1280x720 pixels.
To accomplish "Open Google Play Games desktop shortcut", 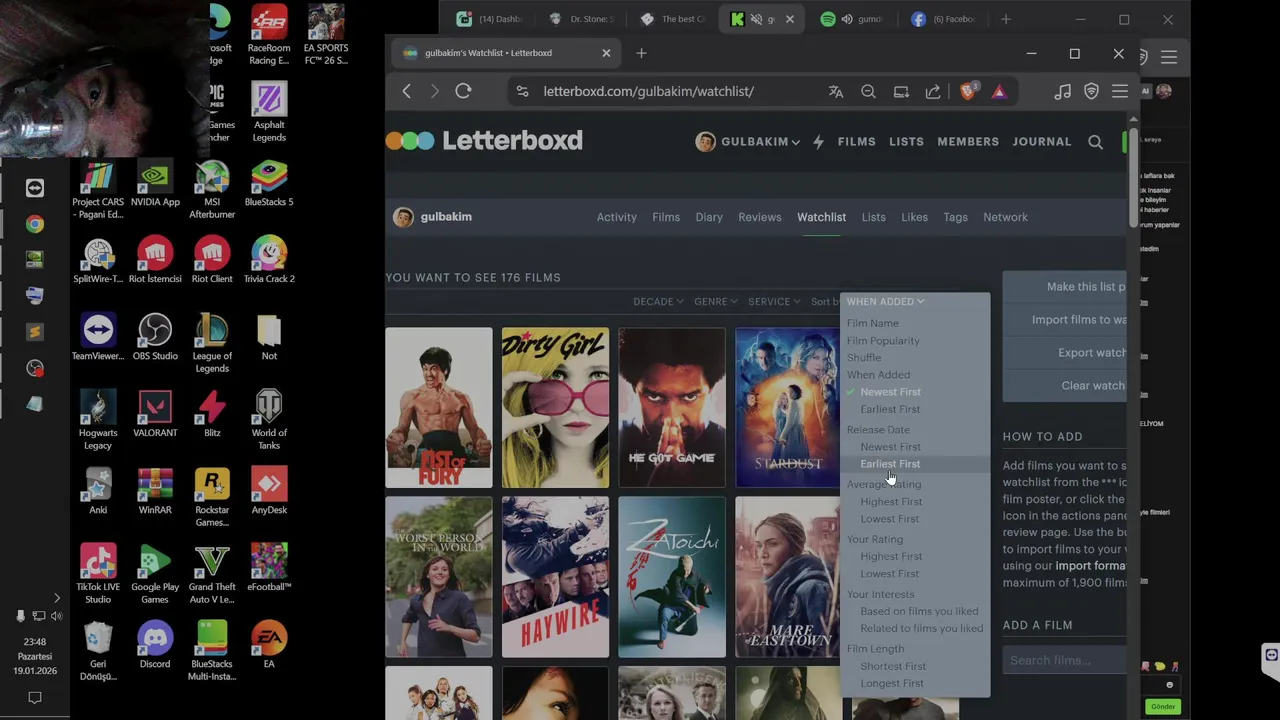I will (155, 574).
